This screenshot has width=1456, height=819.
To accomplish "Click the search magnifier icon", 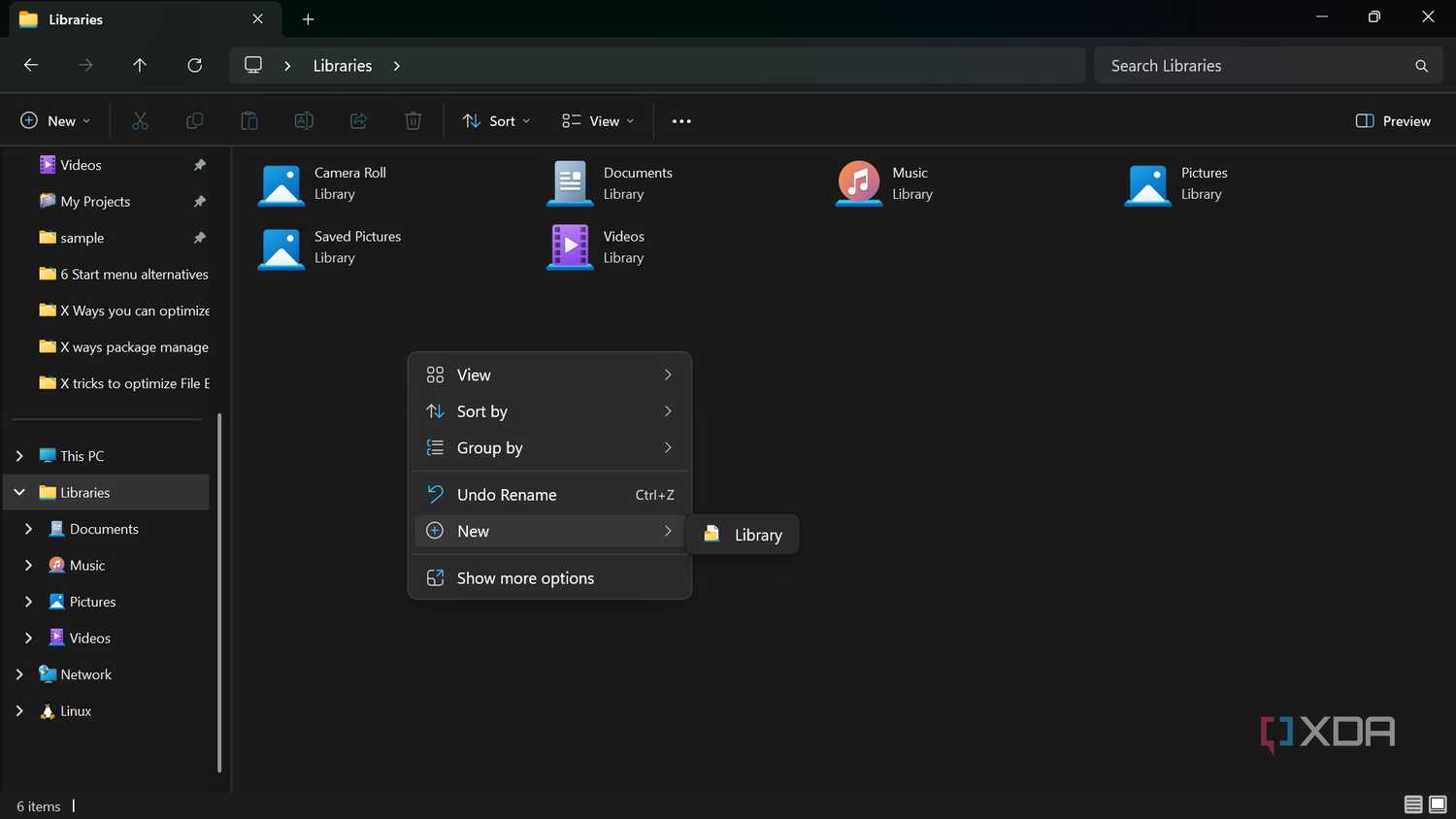I will pos(1421,66).
